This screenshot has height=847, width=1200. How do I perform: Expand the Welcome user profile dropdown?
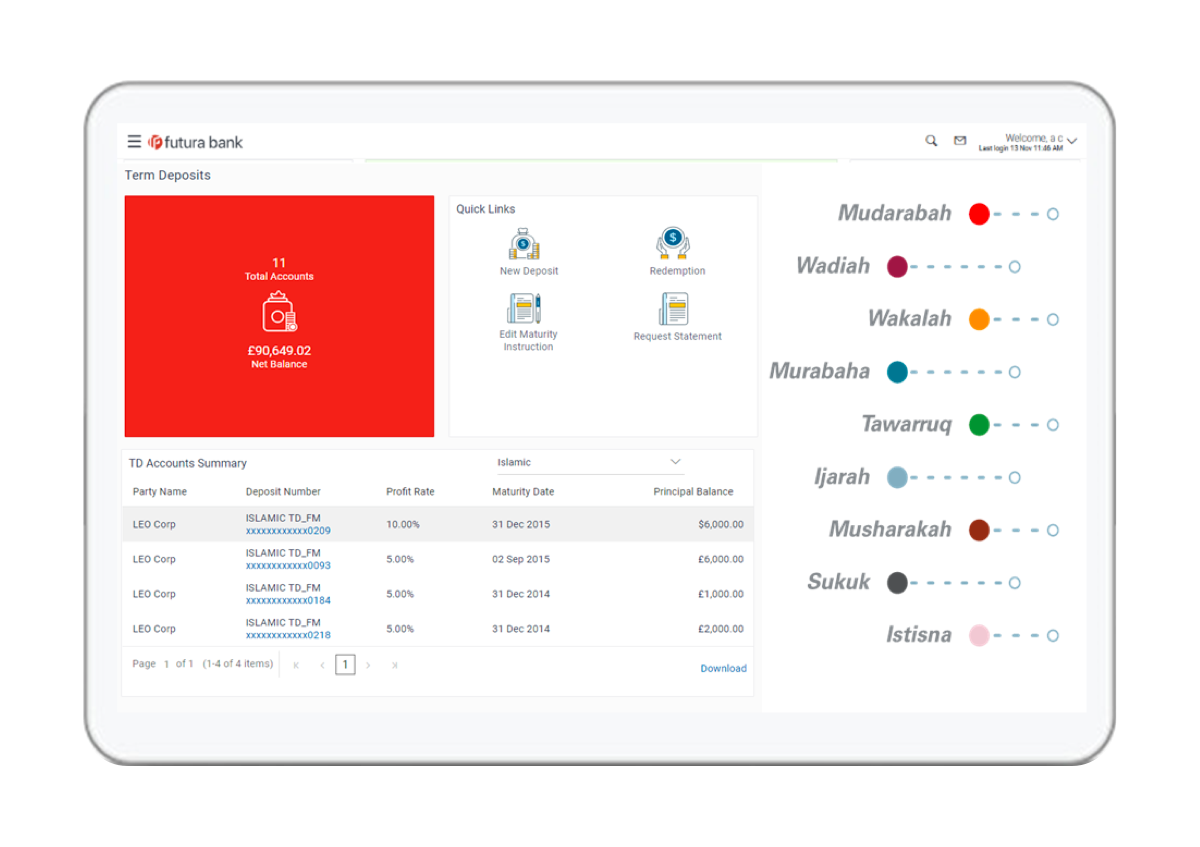click(1071, 142)
